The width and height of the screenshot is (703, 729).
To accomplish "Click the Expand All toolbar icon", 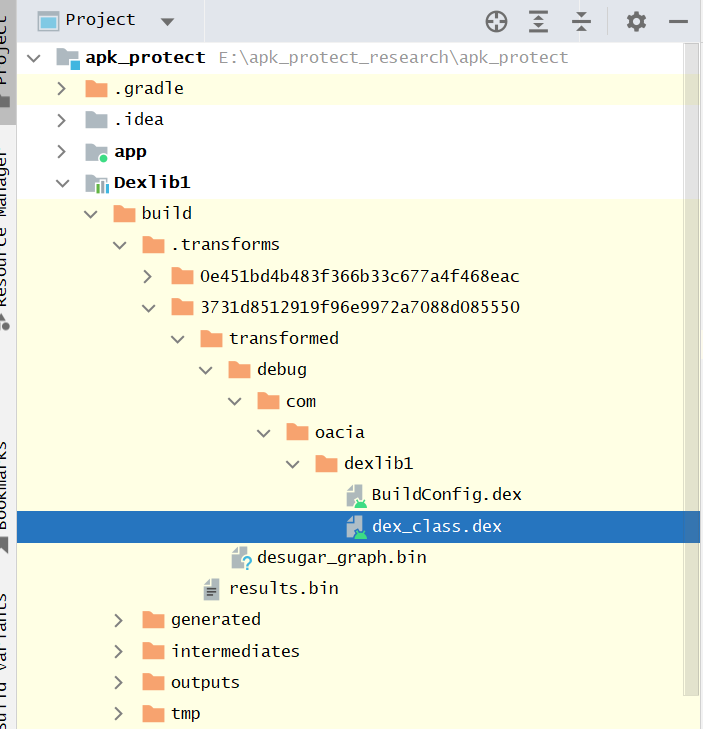I will point(539,21).
